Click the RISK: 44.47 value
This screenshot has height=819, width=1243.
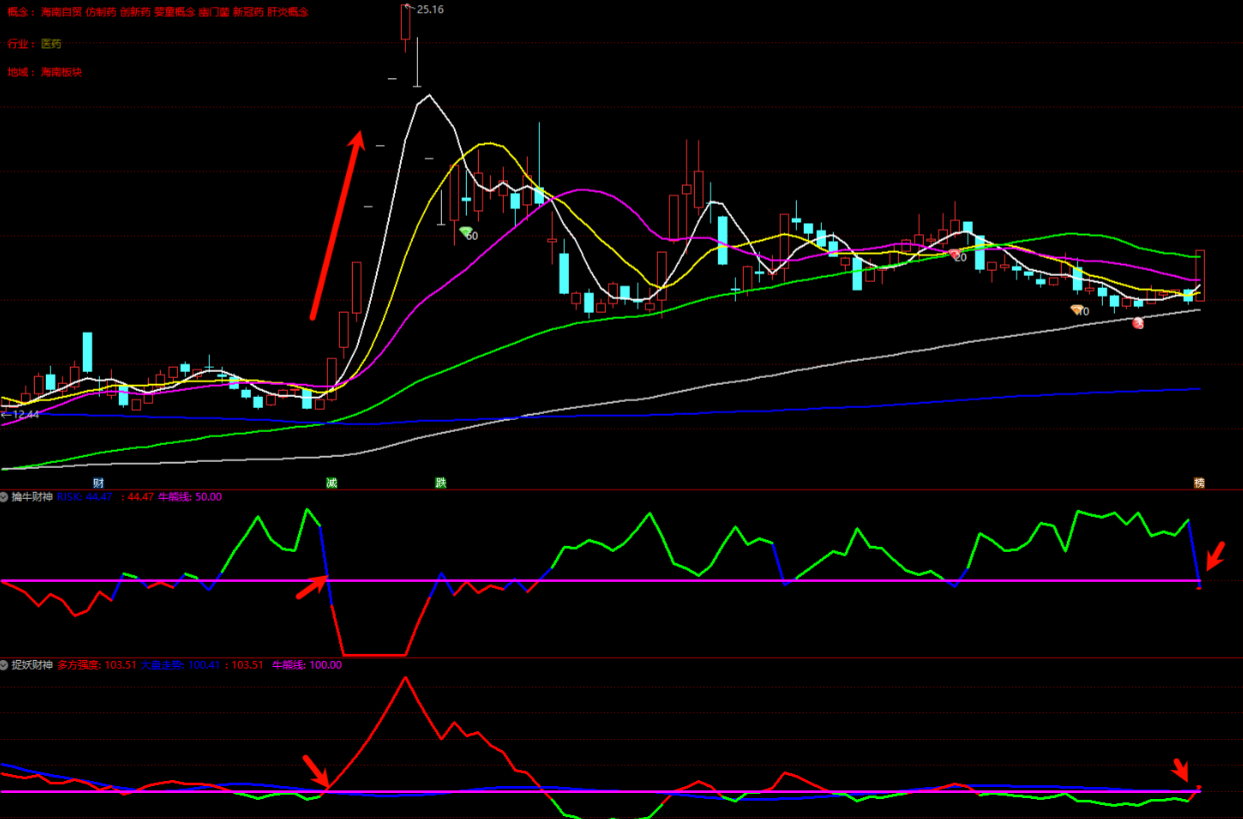(x=85, y=497)
